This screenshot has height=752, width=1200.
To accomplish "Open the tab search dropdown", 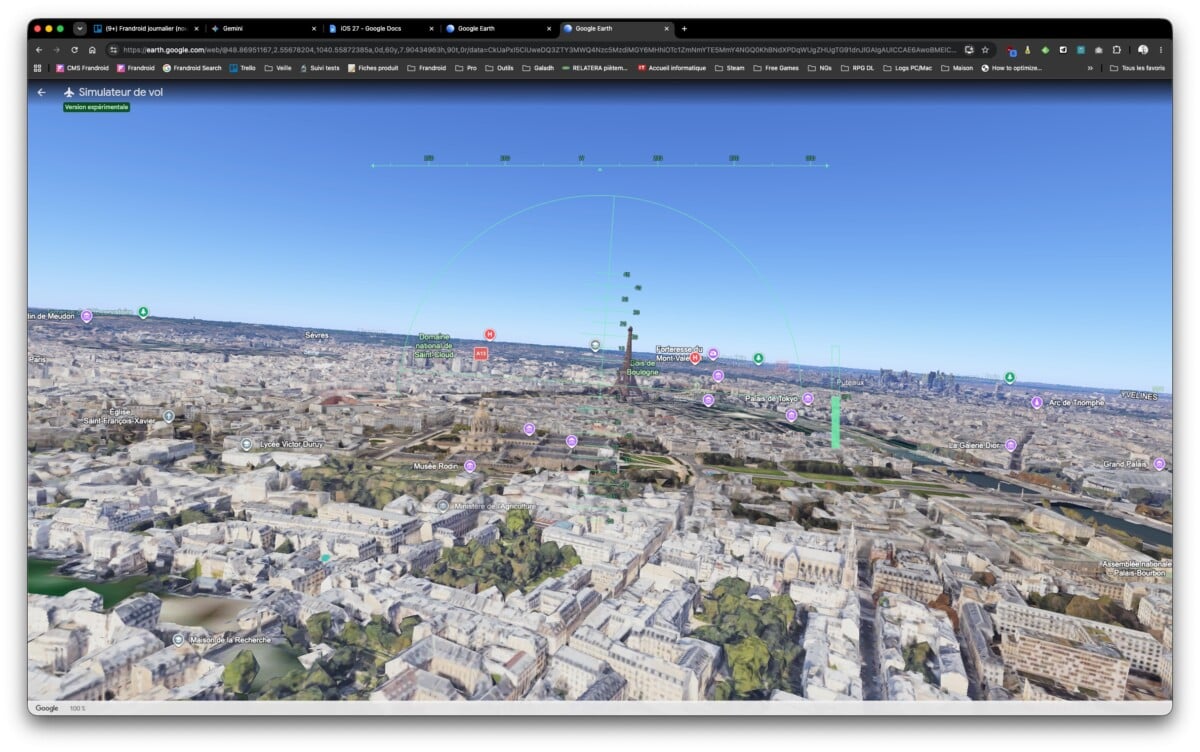I will tap(80, 28).
